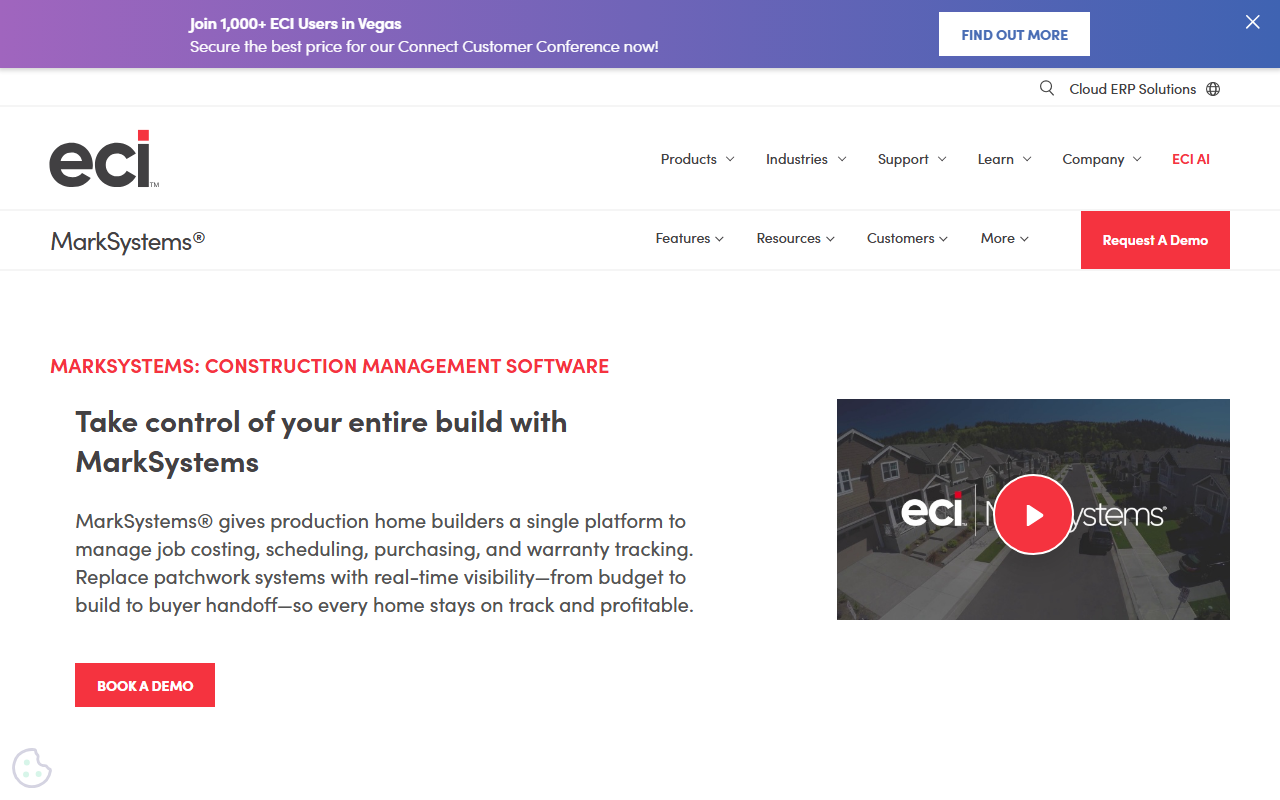Open the ECI AI link
Viewport: 1280px width, 800px height.
click(1191, 159)
